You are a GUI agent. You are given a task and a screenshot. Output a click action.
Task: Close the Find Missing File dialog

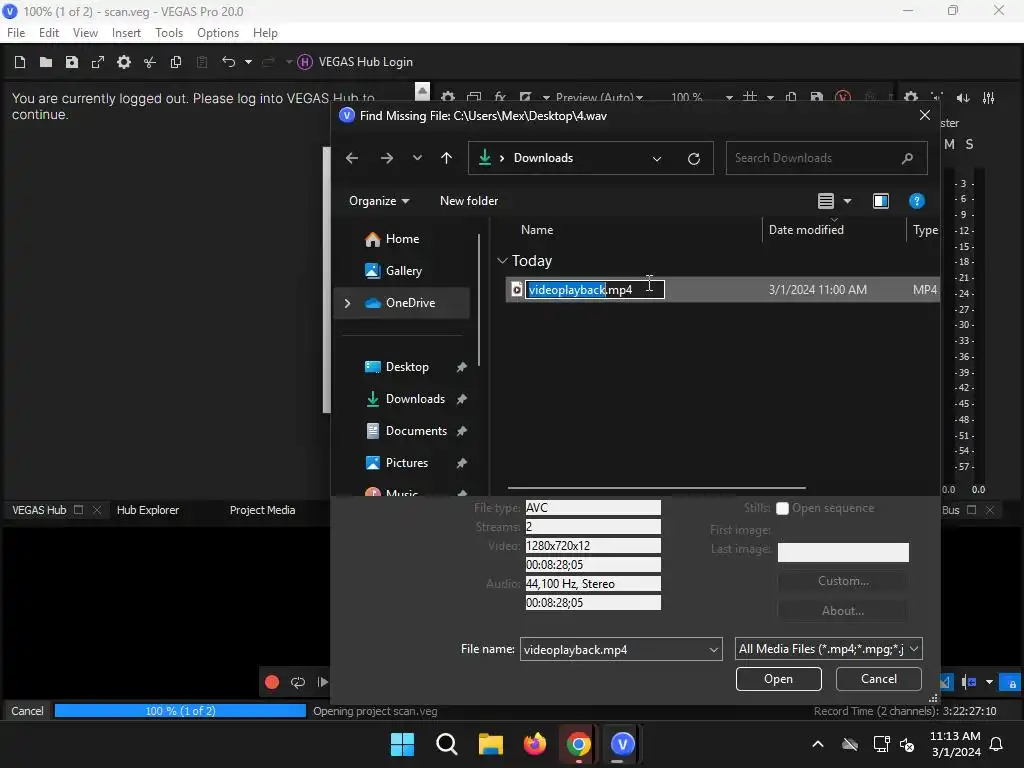[x=925, y=116]
